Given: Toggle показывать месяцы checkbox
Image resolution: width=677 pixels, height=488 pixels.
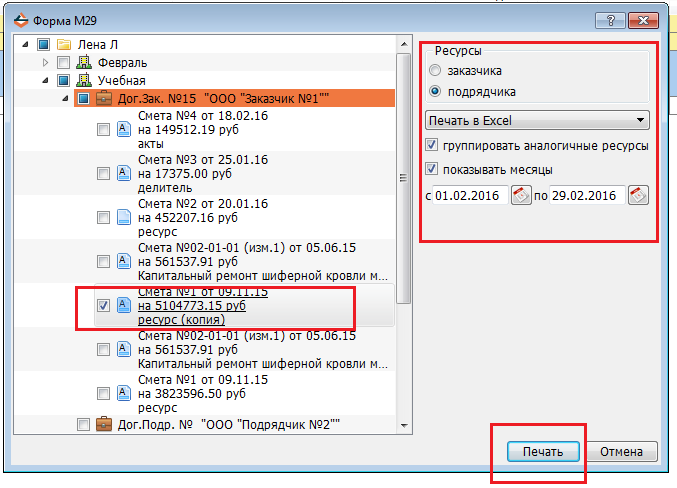Looking at the screenshot, I should click(x=431, y=169).
